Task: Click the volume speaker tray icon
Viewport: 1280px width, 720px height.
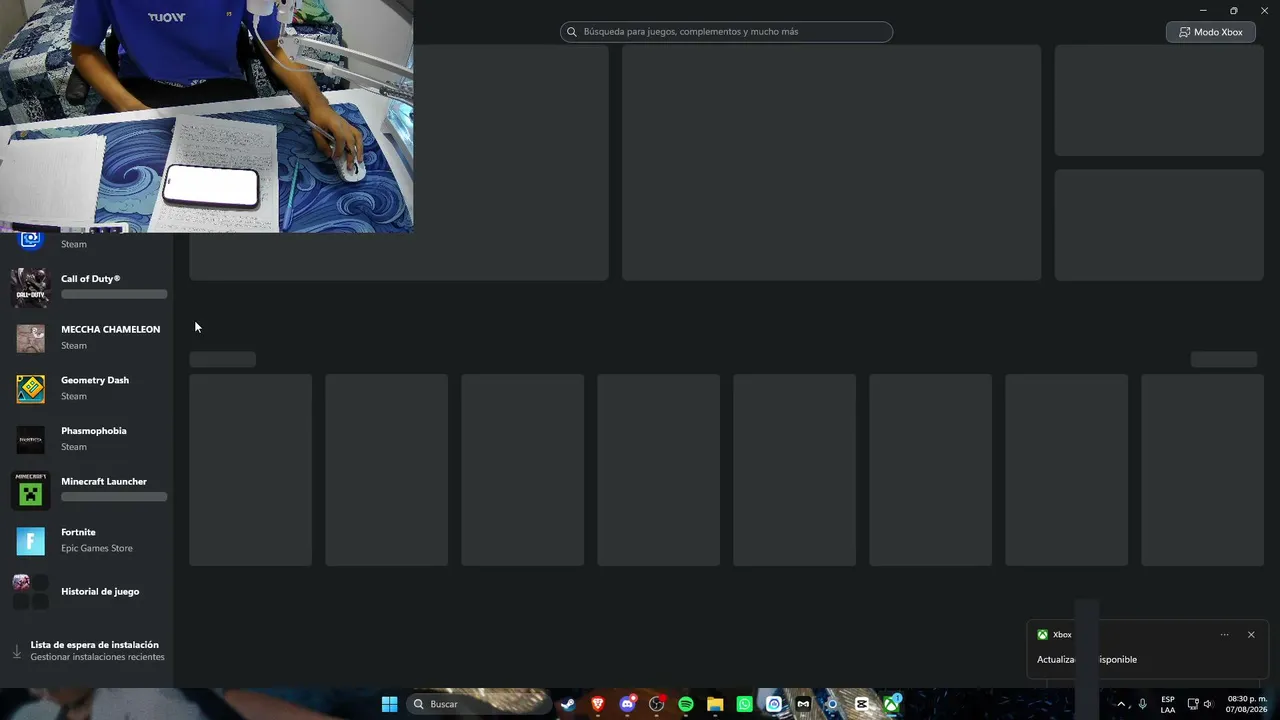Action: click(x=1208, y=704)
